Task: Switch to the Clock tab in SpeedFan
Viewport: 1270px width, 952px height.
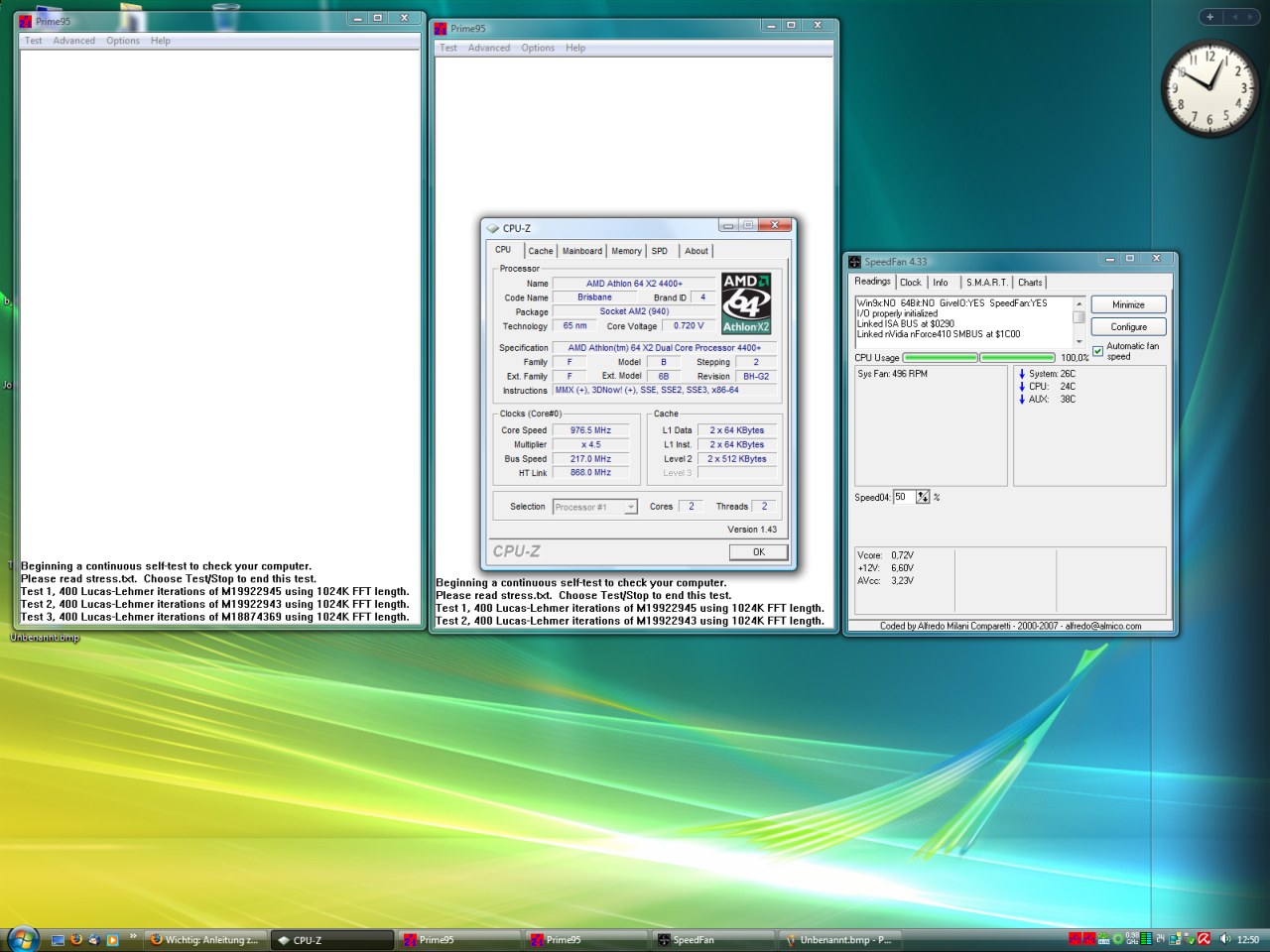Action: (x=911, y=283)
